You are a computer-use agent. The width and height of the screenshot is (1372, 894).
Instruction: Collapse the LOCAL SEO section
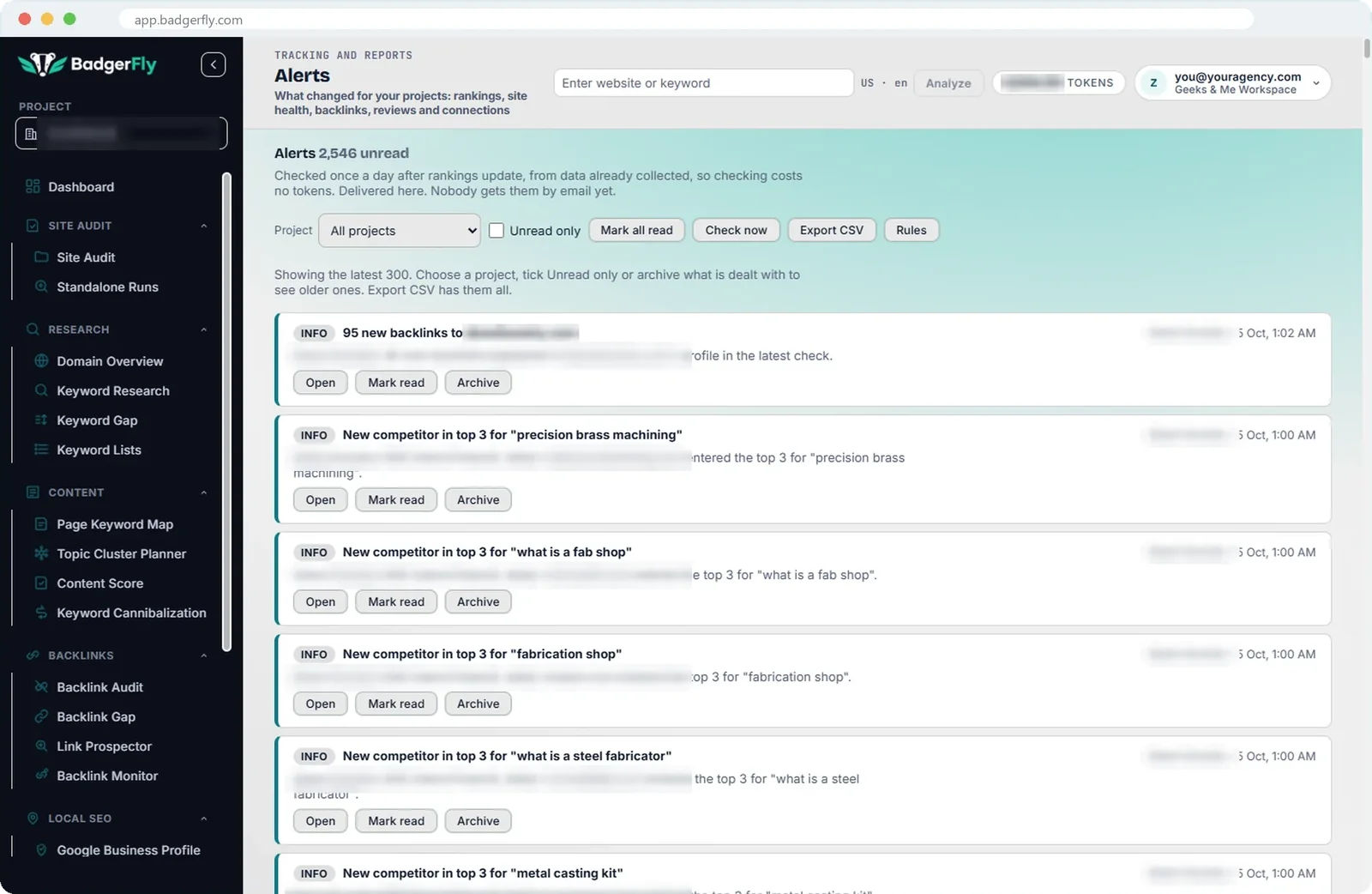click(204, 818)
